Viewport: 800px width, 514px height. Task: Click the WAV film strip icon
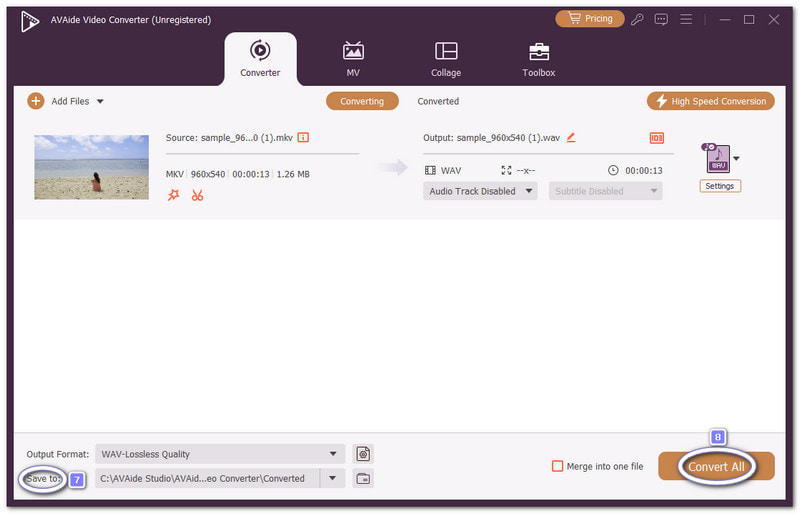(430, 170)
